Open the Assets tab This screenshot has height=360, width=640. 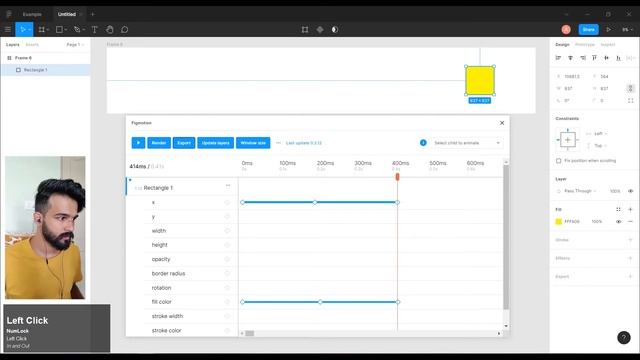pos(32,44)
